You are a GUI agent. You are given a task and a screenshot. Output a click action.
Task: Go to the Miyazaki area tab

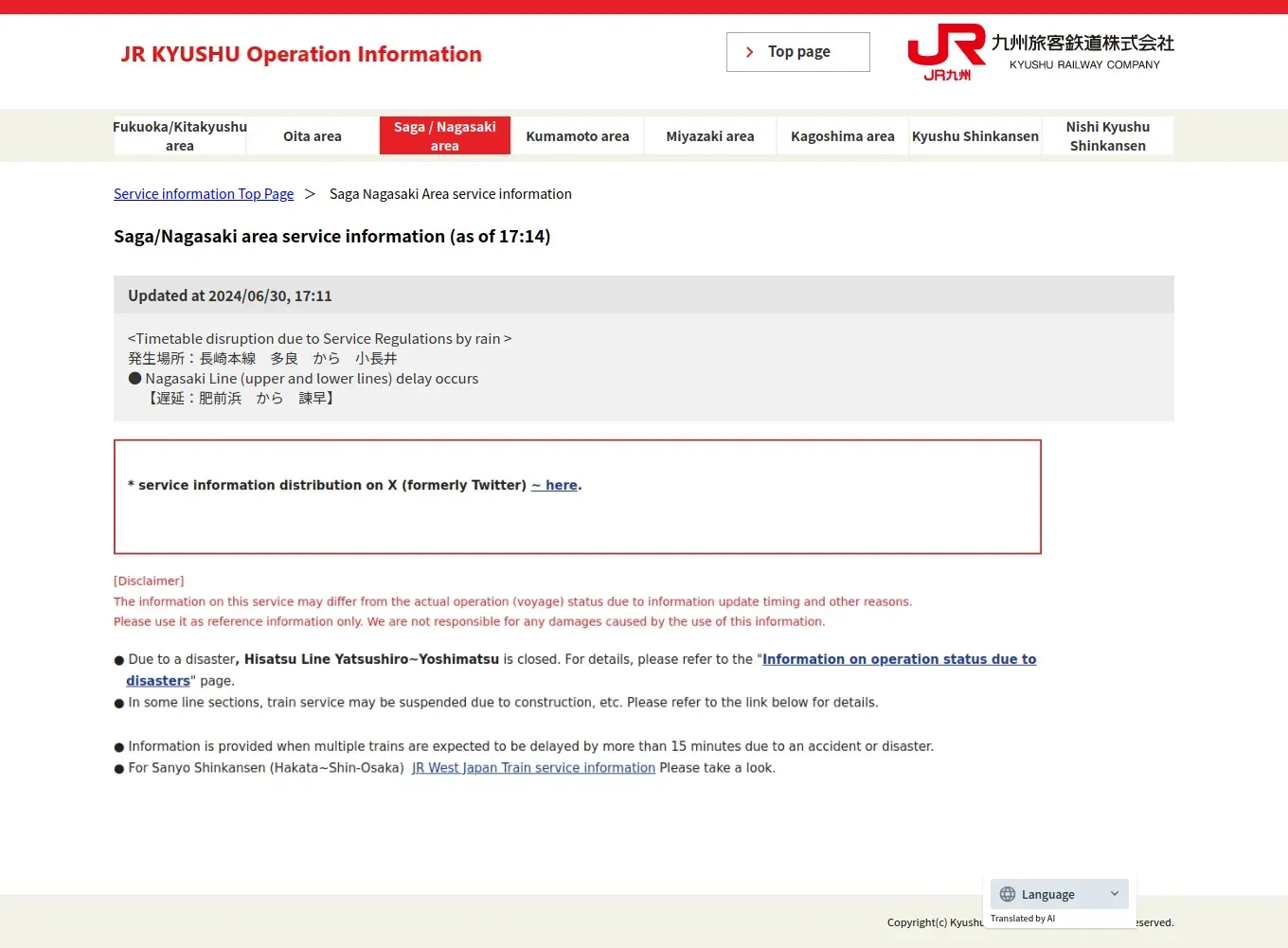[x=710, y=135]
